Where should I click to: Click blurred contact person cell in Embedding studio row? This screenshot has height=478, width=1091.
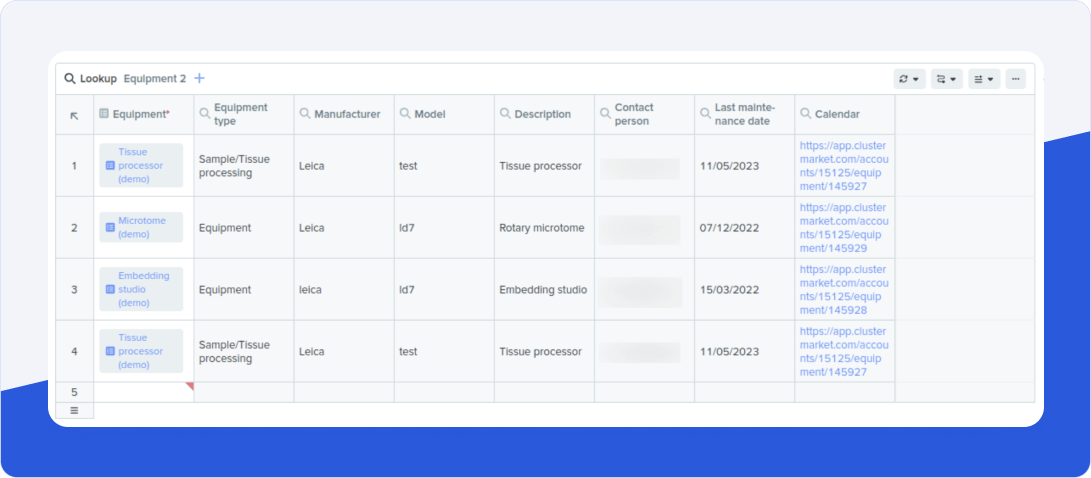tap(645, 289)
